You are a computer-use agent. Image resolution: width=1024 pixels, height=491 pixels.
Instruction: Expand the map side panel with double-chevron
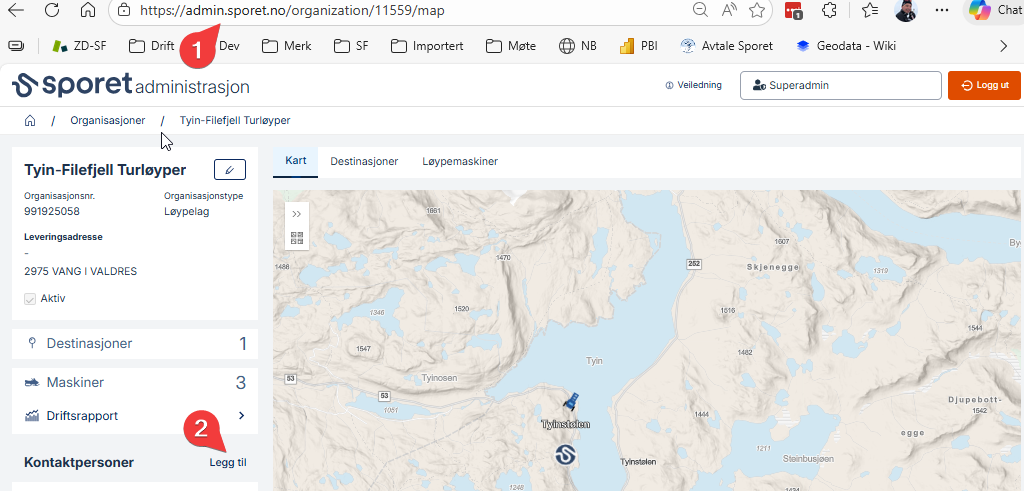(x=297, y=214)
